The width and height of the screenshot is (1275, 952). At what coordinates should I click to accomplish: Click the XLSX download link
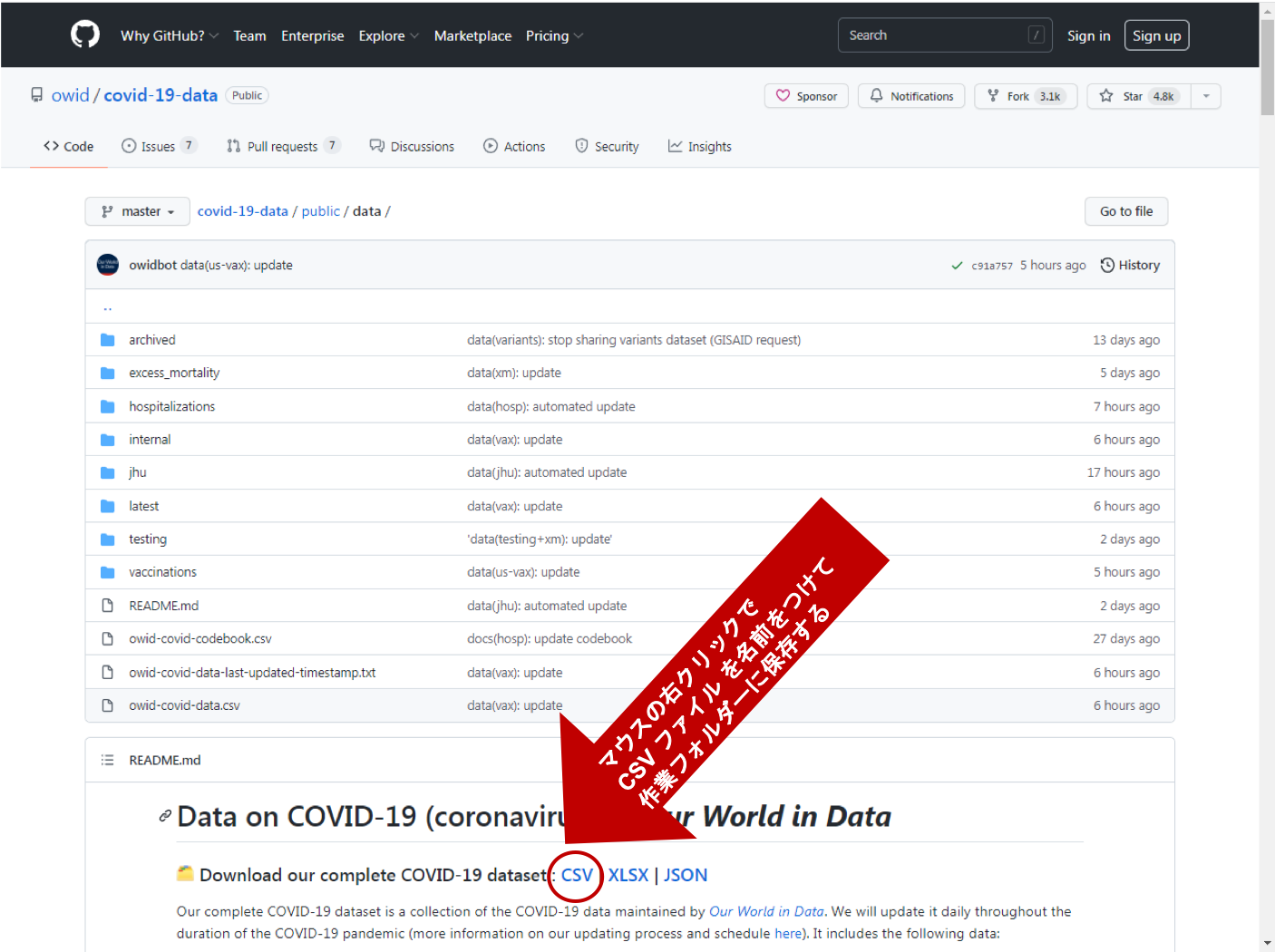pyautogui.click(x=628, y=875)
